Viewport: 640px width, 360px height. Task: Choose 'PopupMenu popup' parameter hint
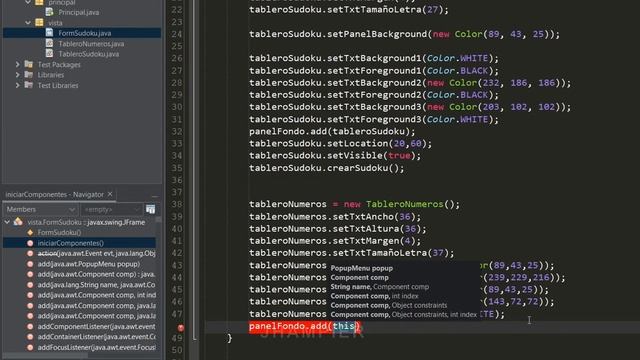[362, 268]
